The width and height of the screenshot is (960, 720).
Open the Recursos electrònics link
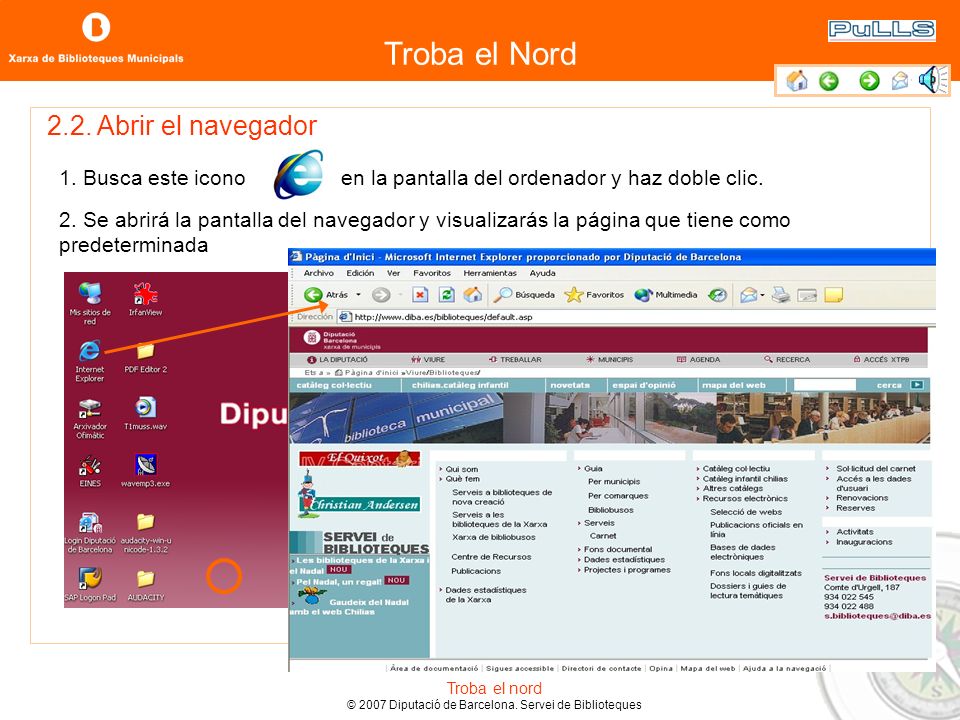(745, 498)
